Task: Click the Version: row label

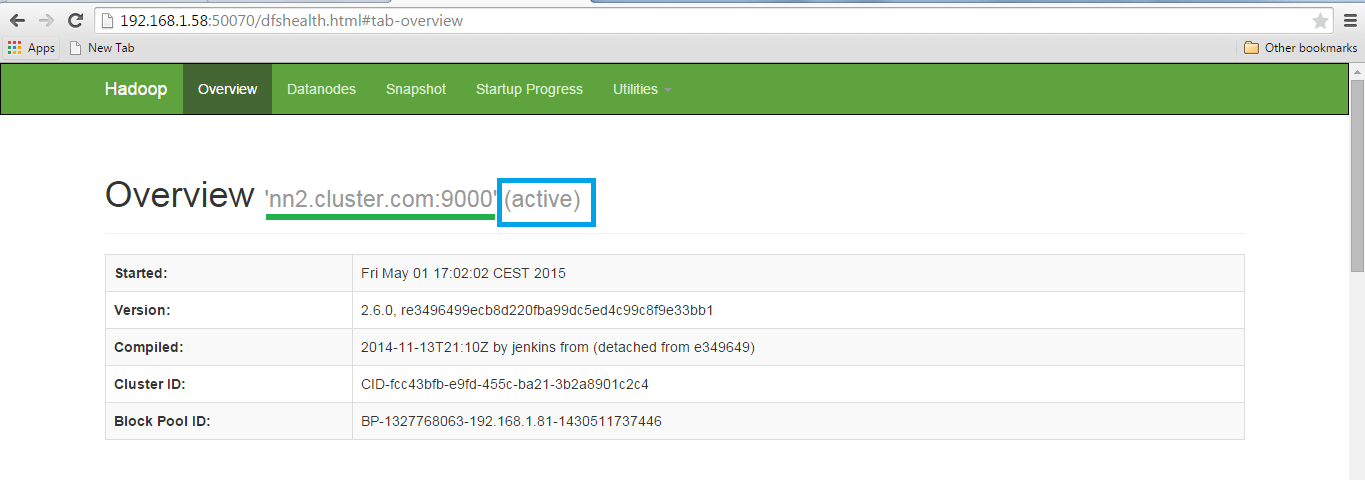Action: pyautogui.click(x=143, y=310)
